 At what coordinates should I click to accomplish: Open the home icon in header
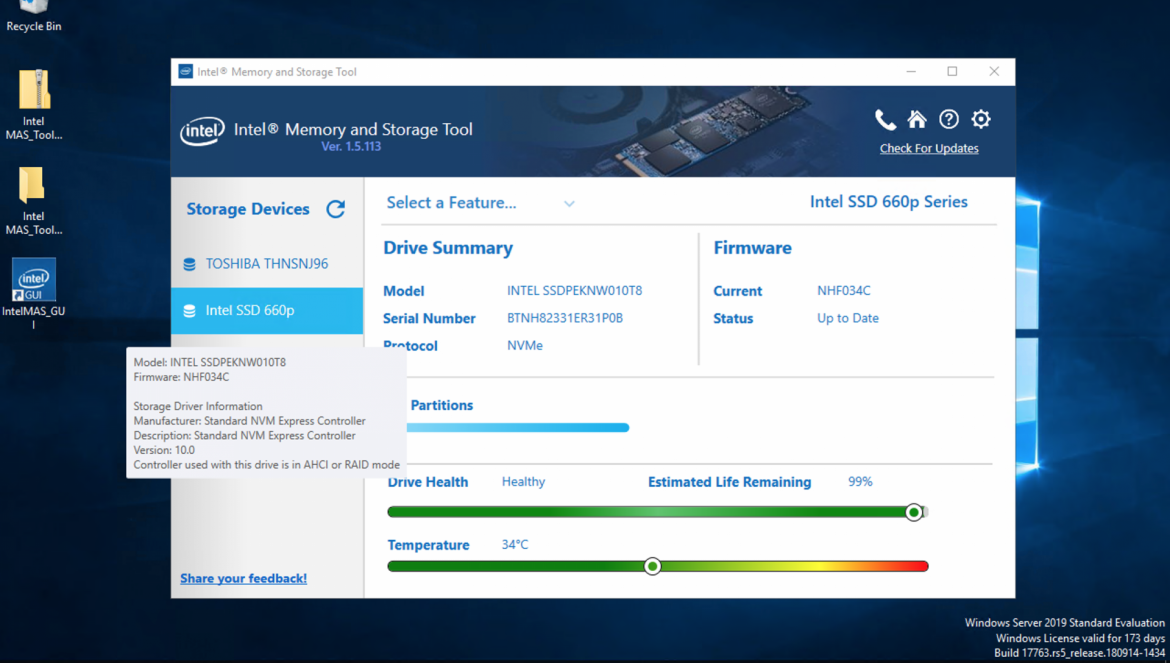pyautogui.click(x=917, y=119)
